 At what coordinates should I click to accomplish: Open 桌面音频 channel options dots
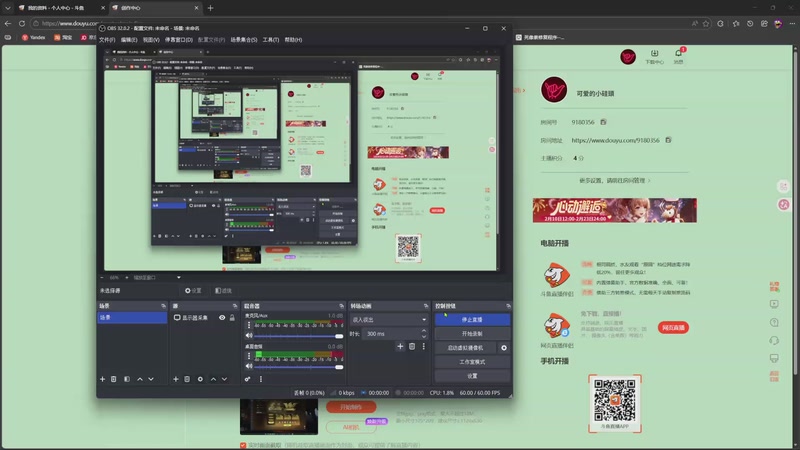(249, 356)
